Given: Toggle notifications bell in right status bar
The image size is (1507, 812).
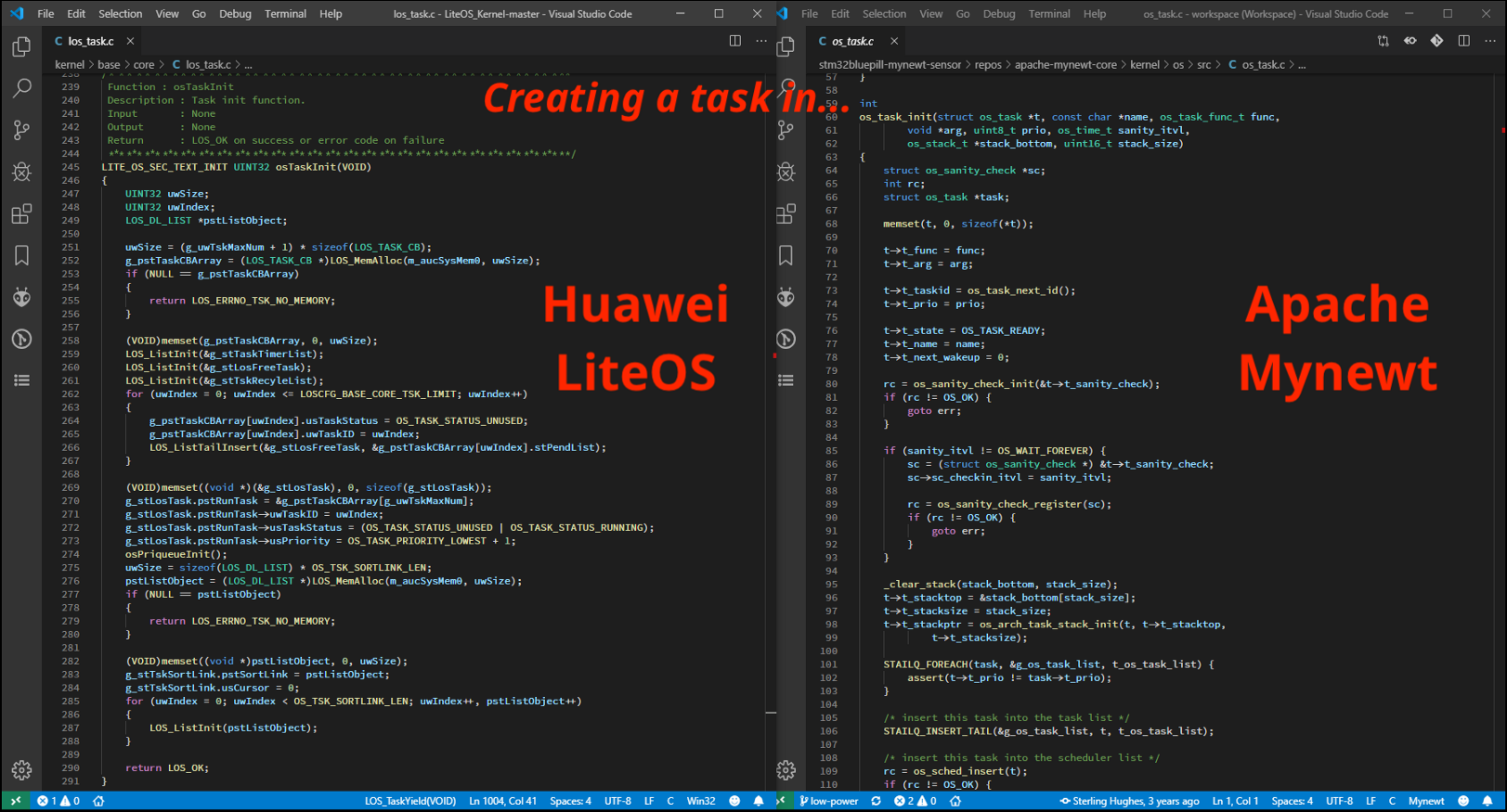Looking at the screenshot, I should (1488, 801).
